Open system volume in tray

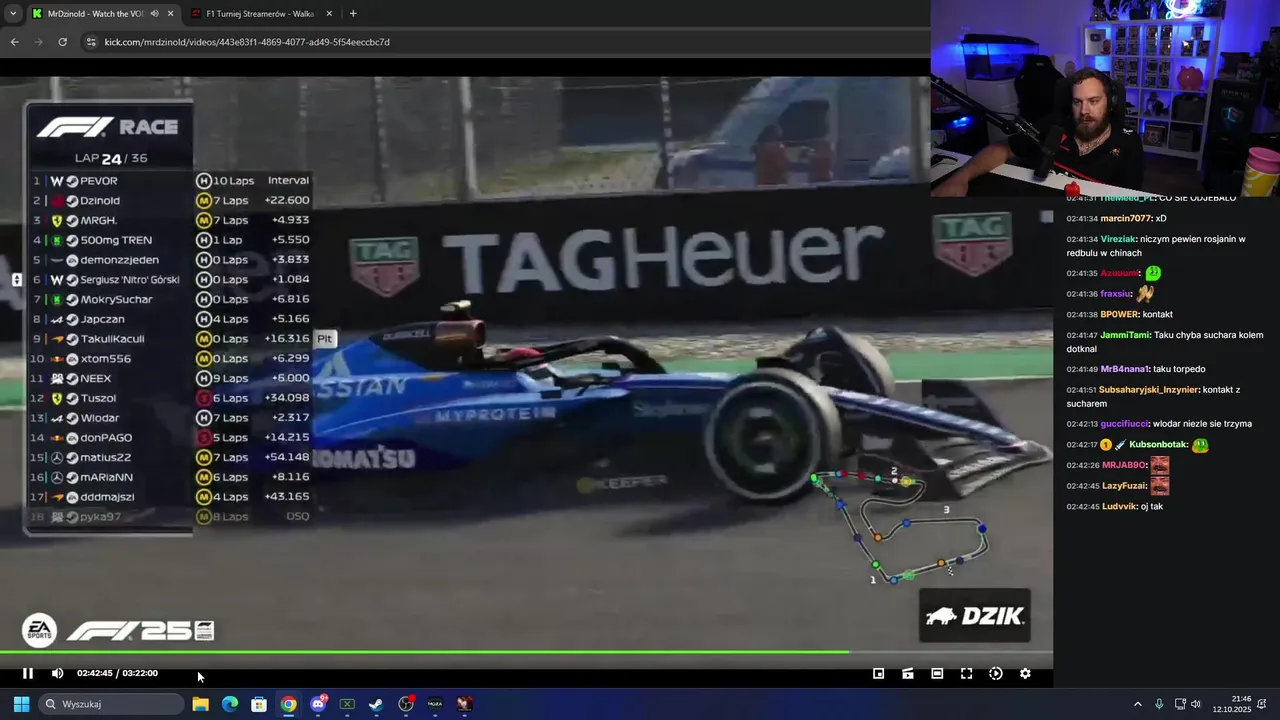(x=1196, y=704)
